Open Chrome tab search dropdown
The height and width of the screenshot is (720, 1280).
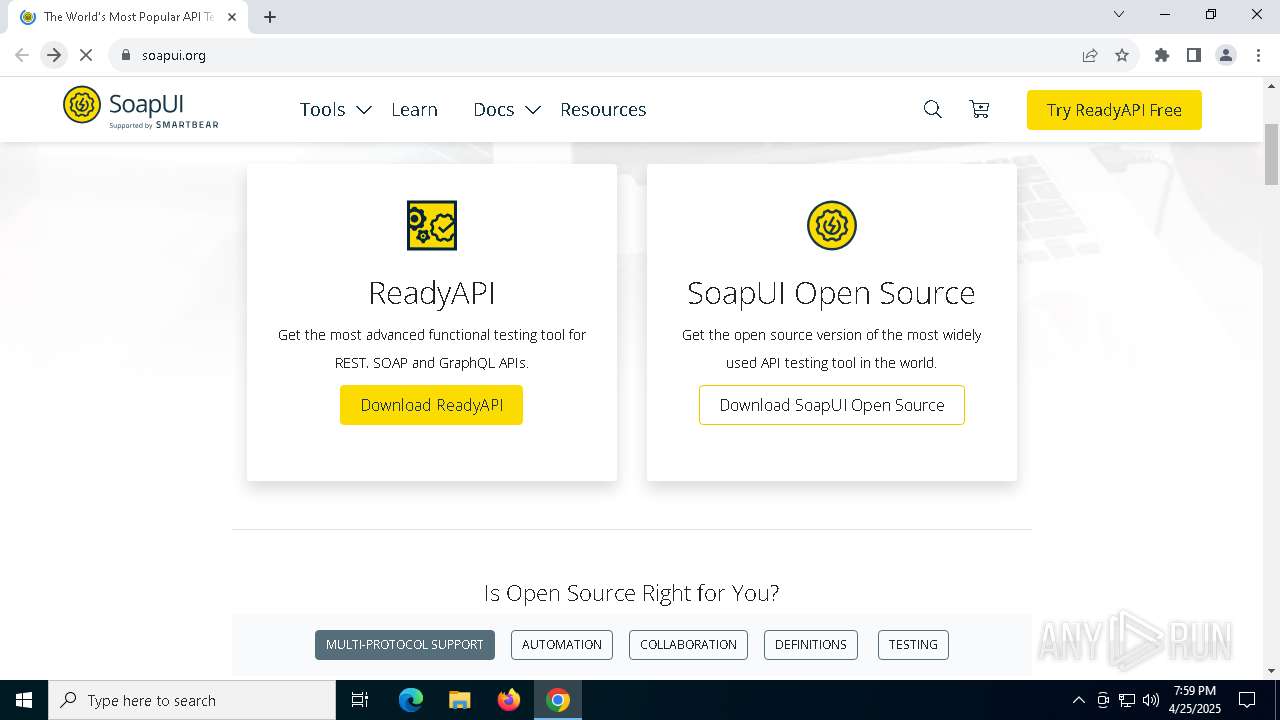point(1119,14)
